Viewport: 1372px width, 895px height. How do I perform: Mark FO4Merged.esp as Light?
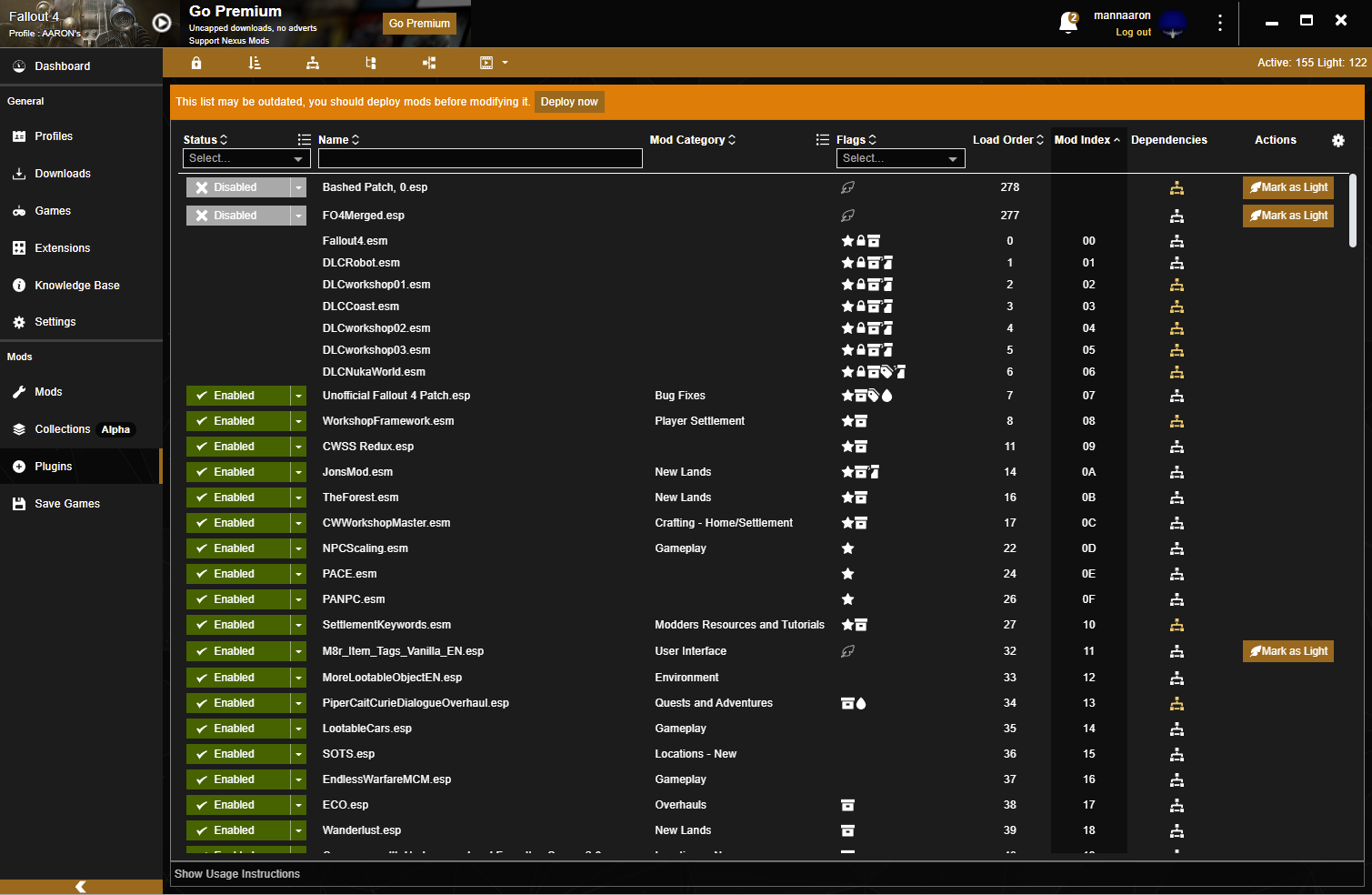1288,216
